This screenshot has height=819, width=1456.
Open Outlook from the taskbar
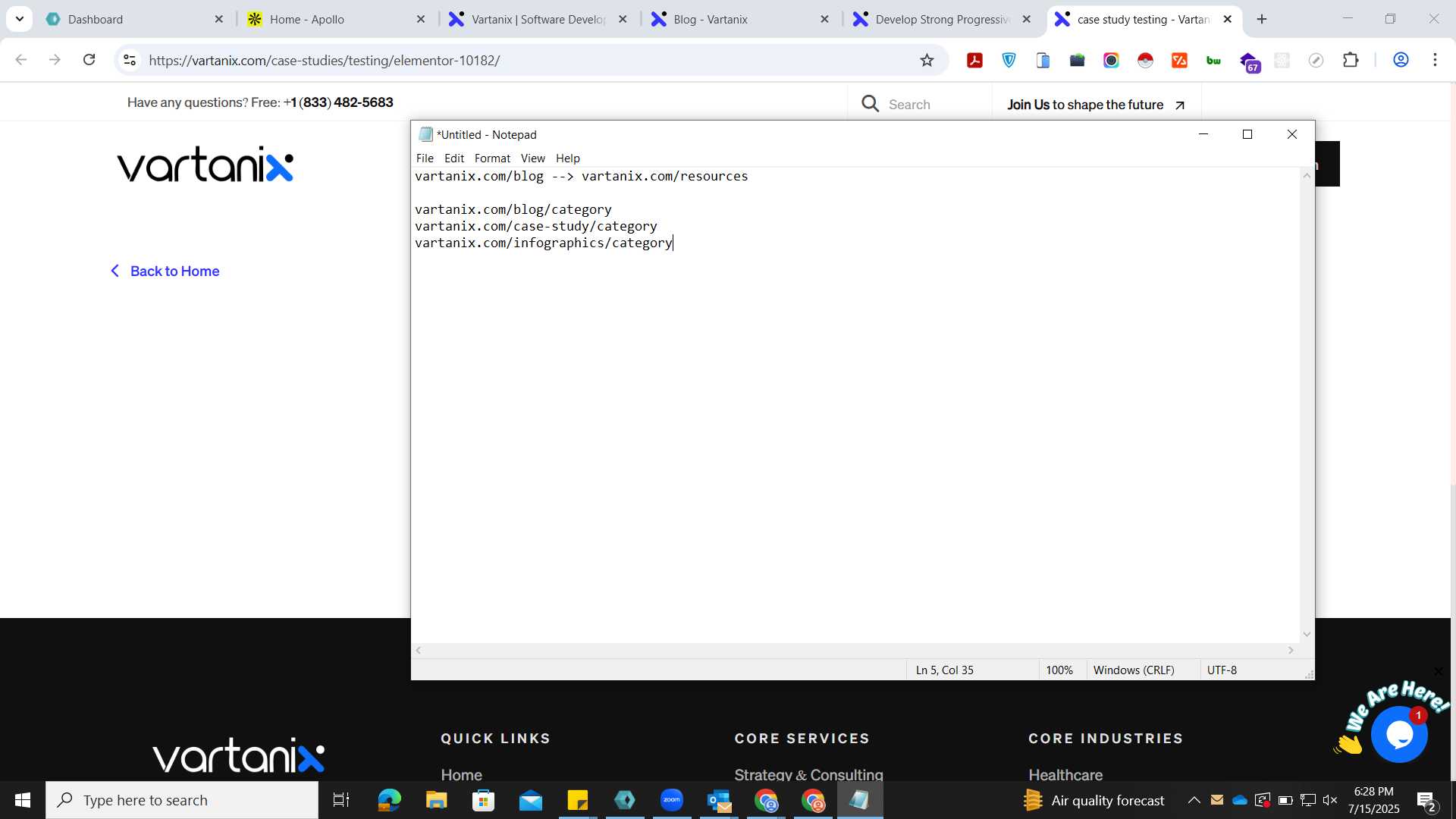tap(720, 800)
